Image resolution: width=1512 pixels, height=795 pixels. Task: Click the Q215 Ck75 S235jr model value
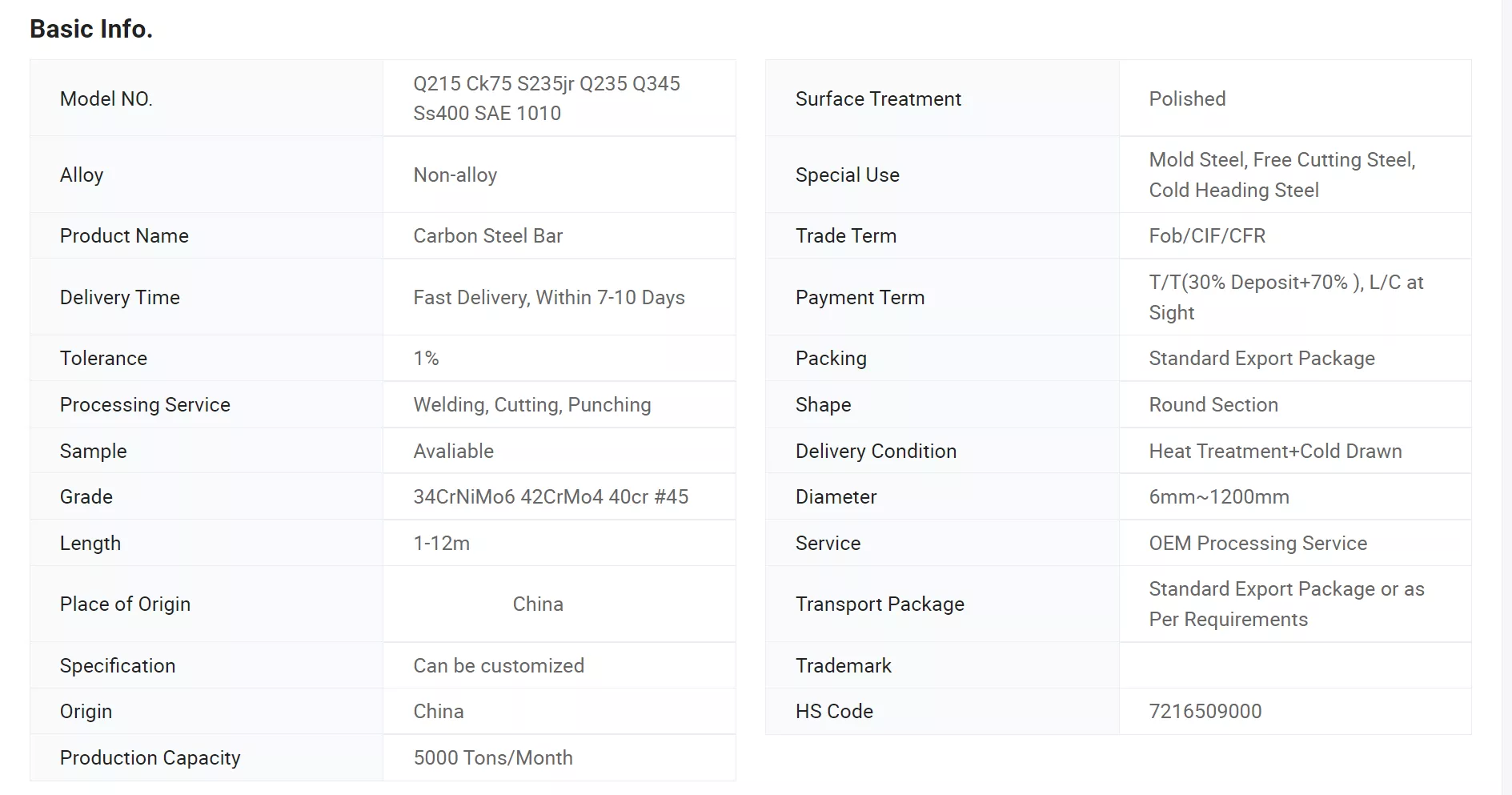547,98
